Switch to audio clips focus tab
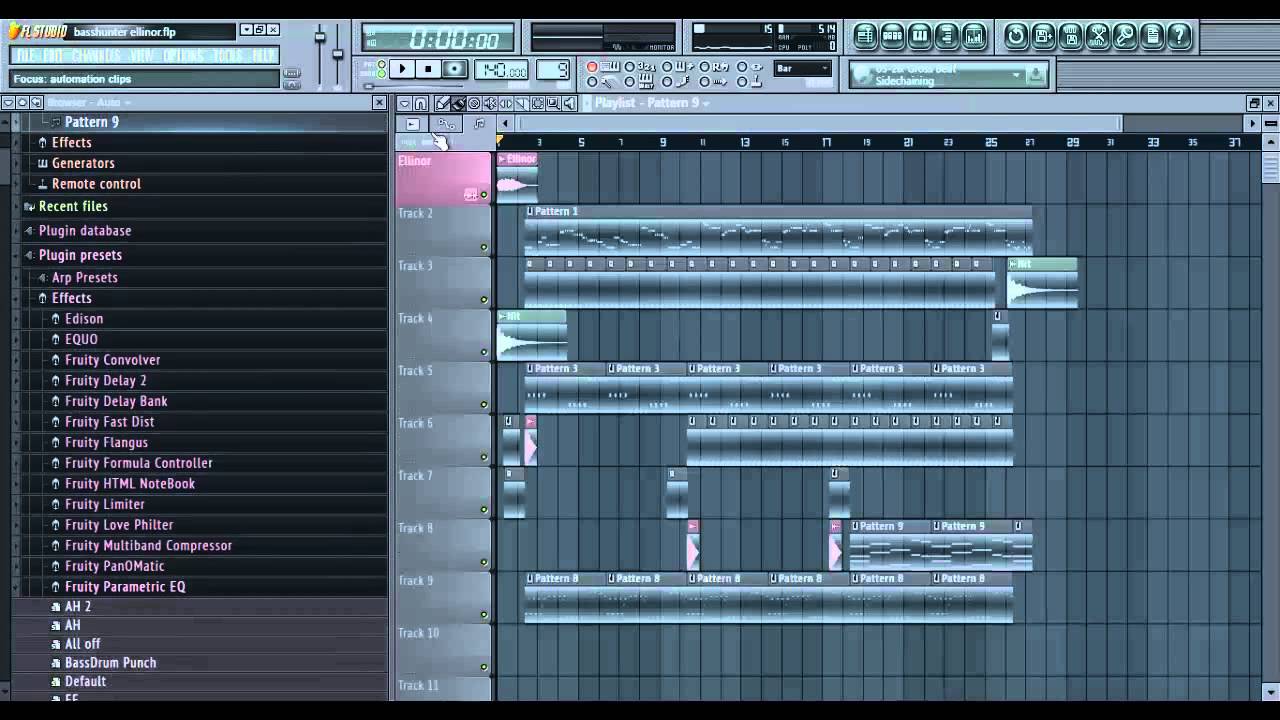Image resolution: width=1280 pixels, height=720 pixels. 412,124
